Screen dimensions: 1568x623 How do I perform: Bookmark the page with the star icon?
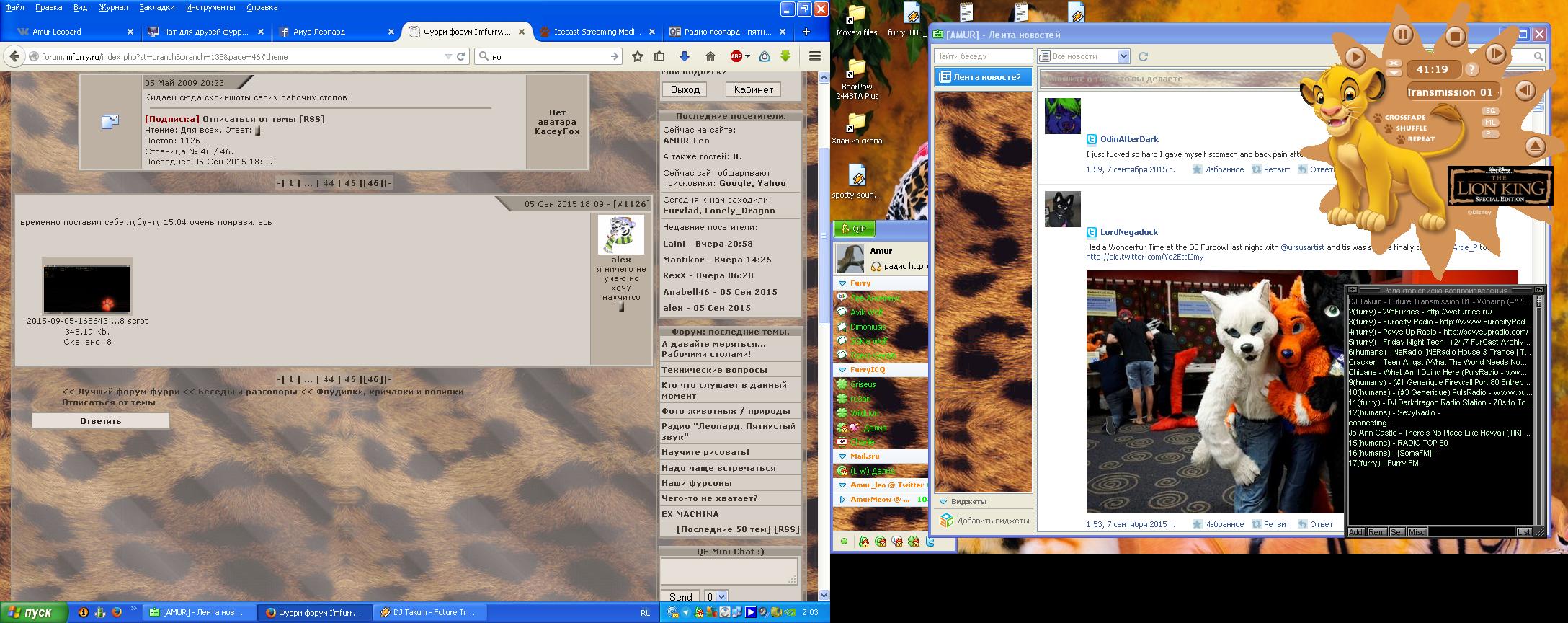click(637, 56)
